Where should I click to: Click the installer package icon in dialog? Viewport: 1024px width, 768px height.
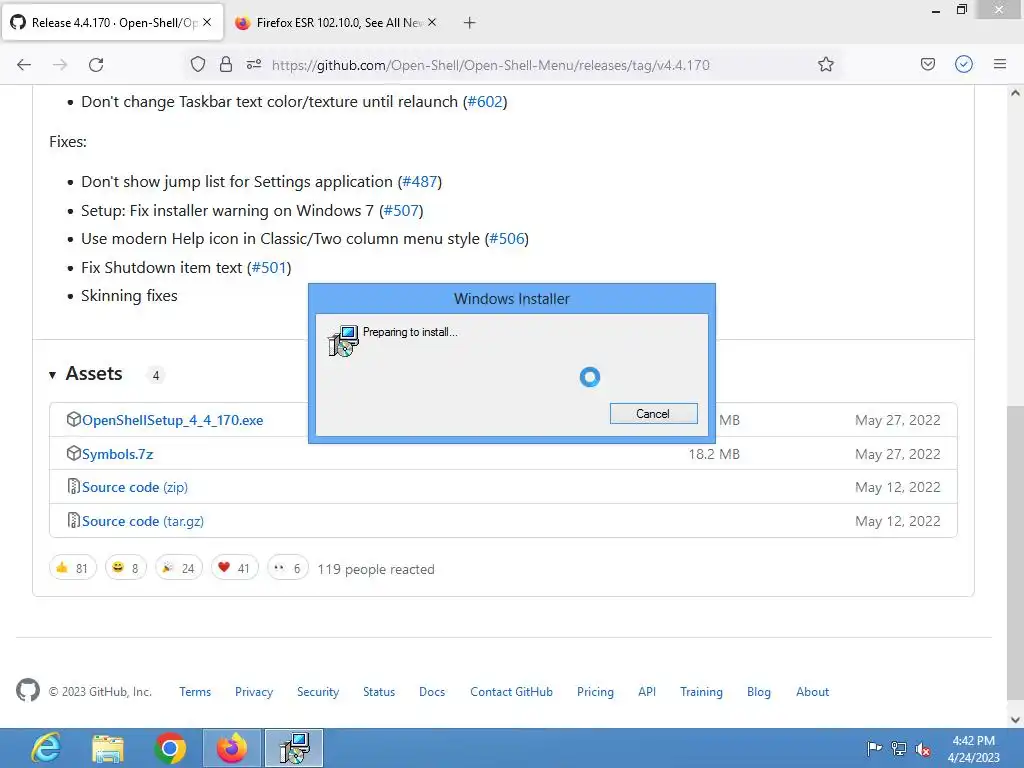click(344, 340)
